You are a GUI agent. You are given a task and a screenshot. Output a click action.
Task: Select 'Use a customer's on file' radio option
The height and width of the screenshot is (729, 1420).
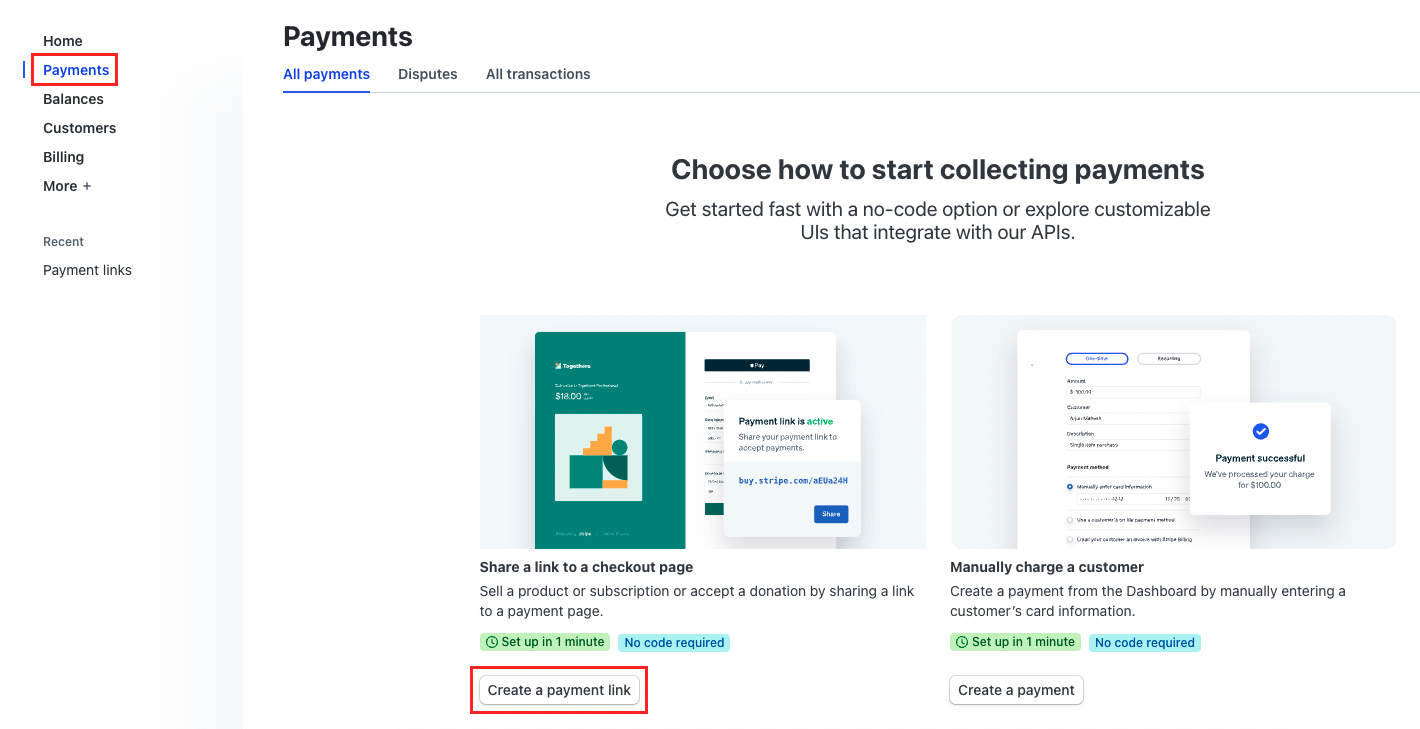pos(1070,520)
